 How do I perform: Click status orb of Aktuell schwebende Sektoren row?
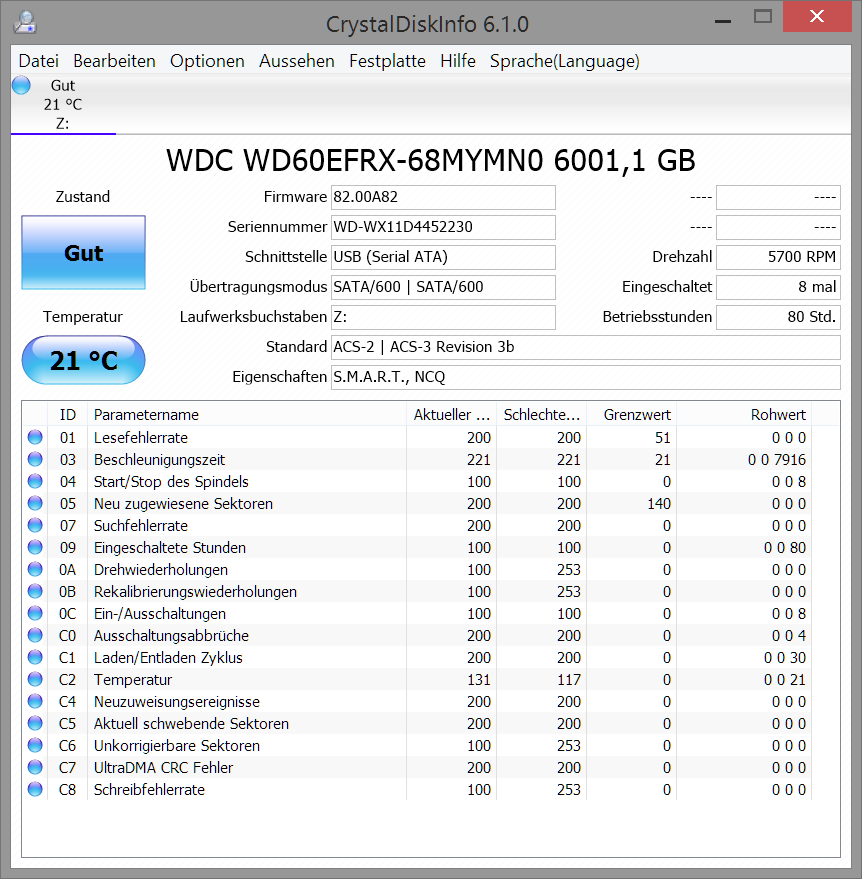(x=35, y=723)
